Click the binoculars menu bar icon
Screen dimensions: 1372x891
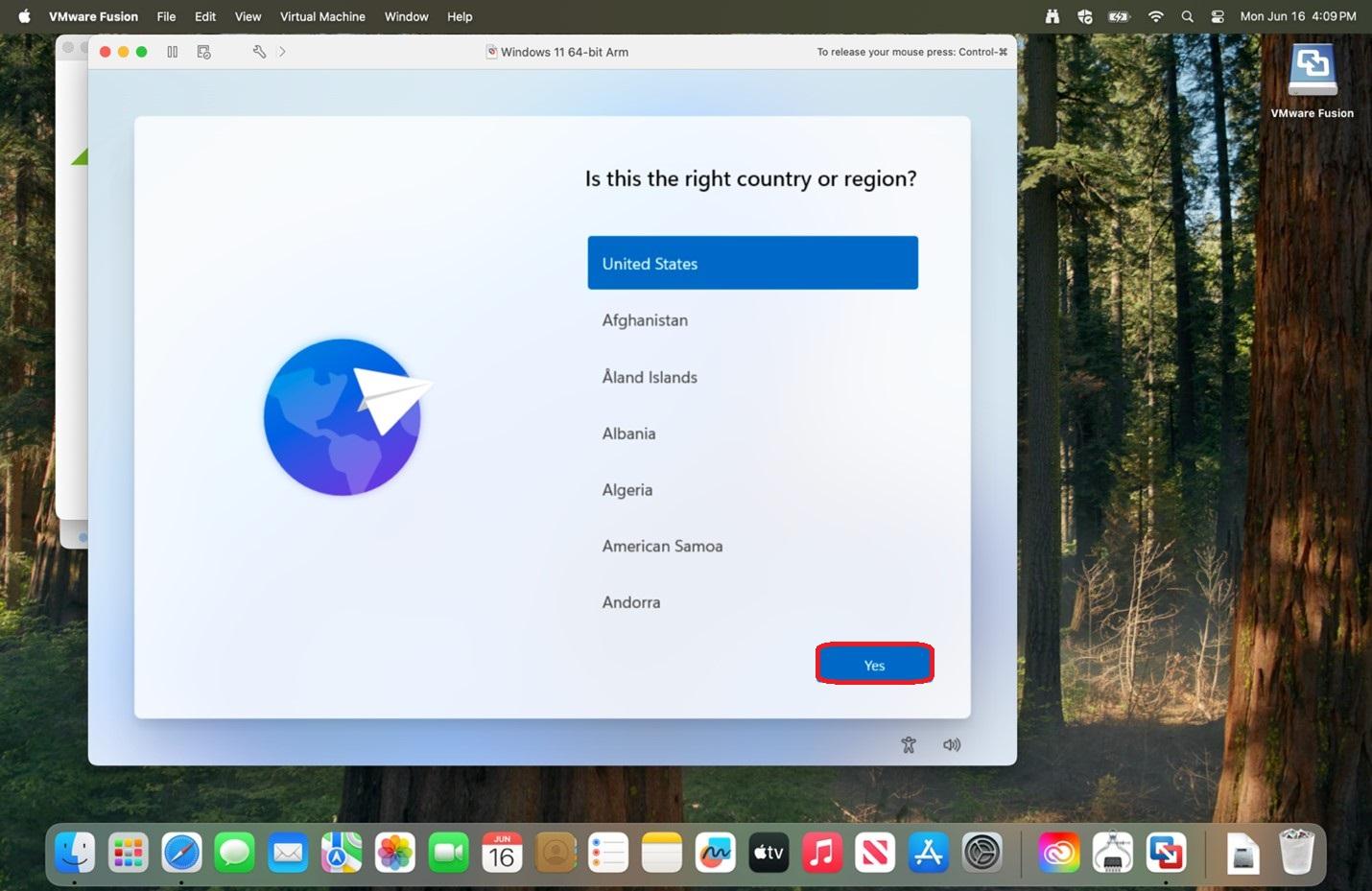1053,16
